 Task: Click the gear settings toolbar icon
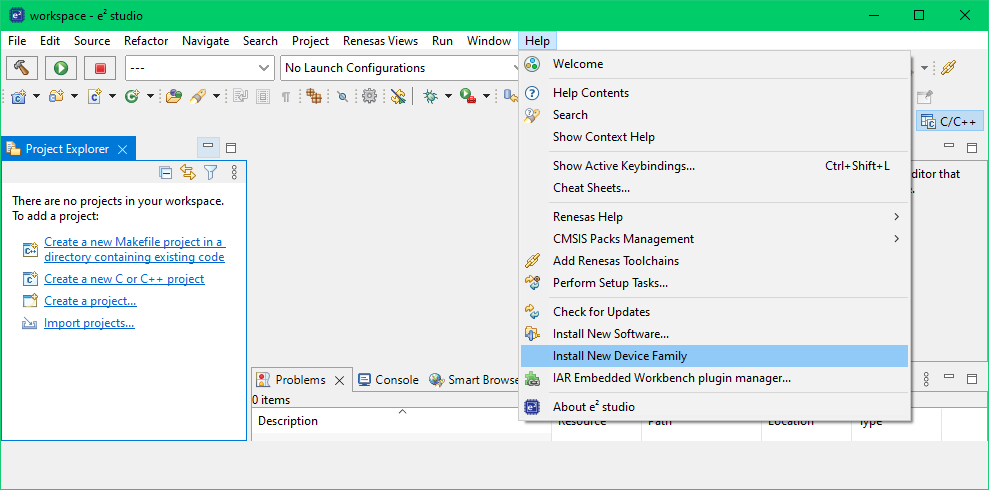point(369,96)
